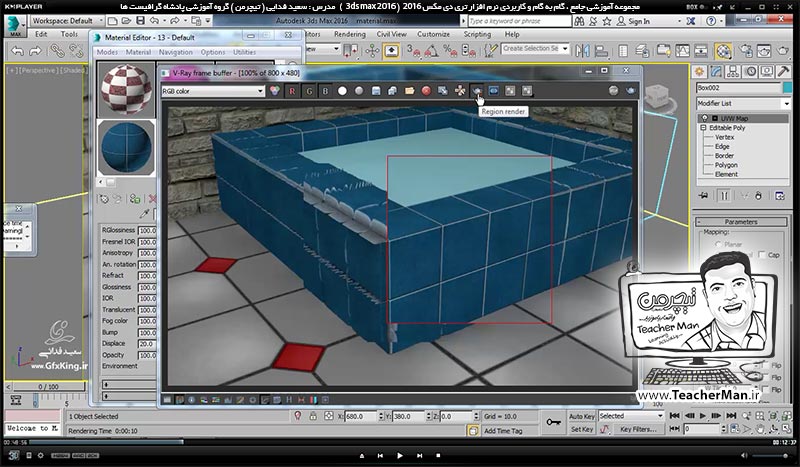Switch to alpha channel white circle icon

point(342,91)
